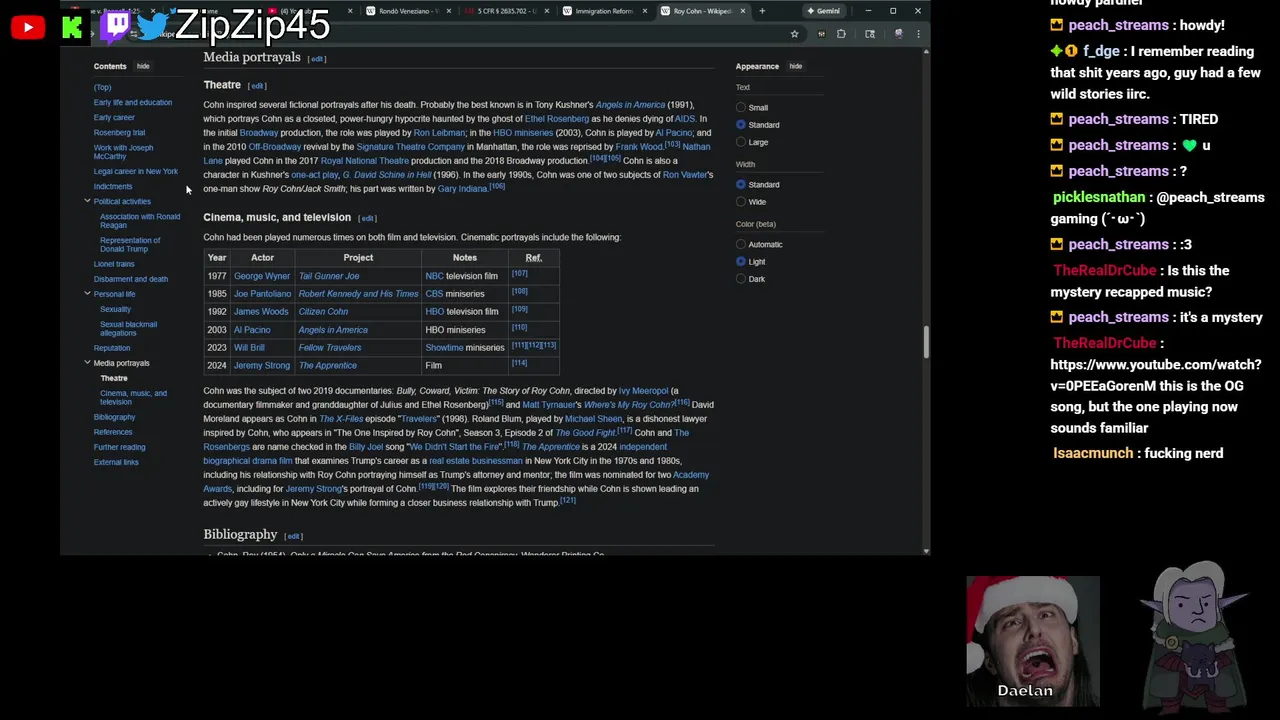Open George Wyner actor link
Image resolution: width=1280 pixels, height=720 pixels.
(x=262, y=276)
